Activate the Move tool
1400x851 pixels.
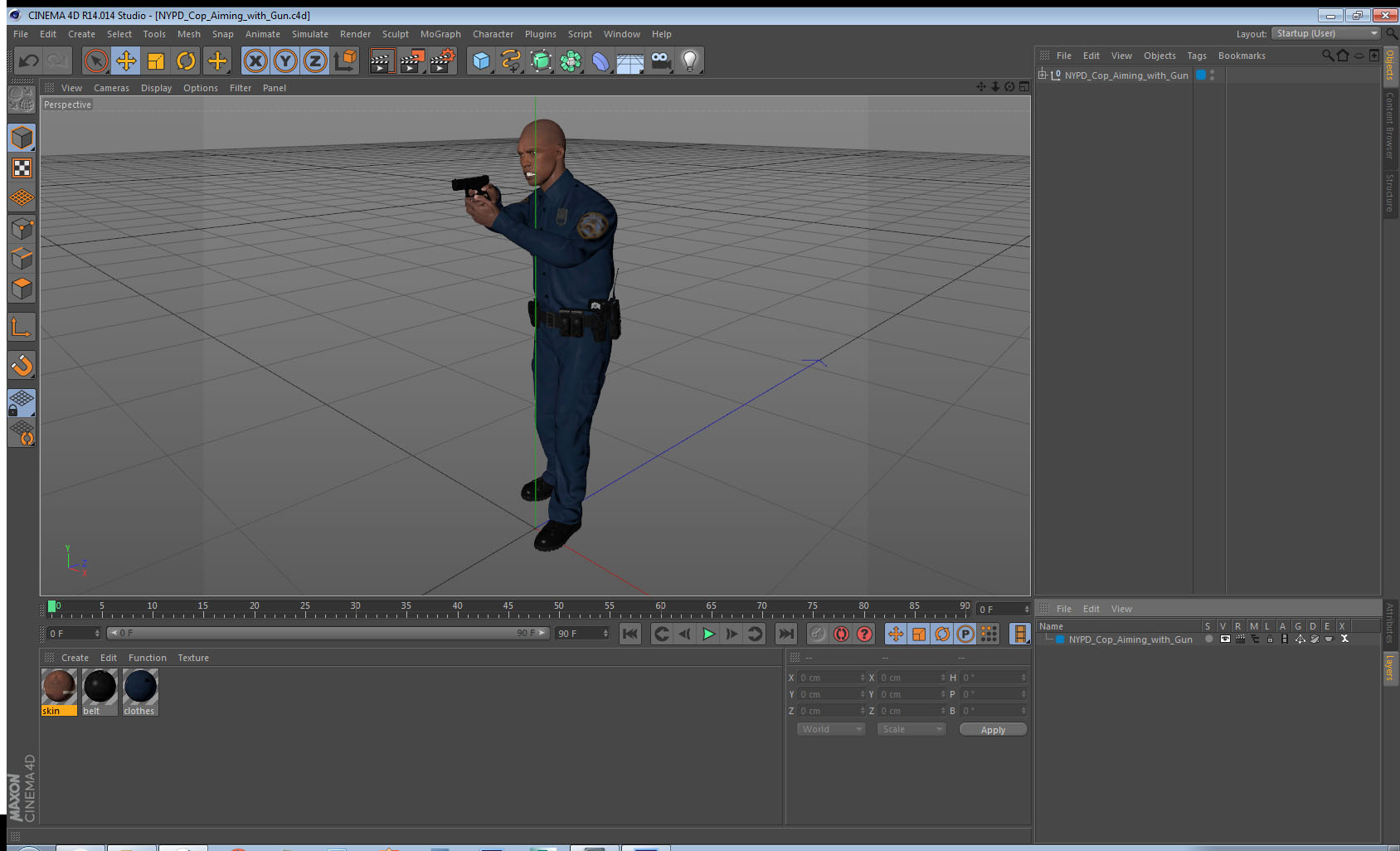[126, 61]
